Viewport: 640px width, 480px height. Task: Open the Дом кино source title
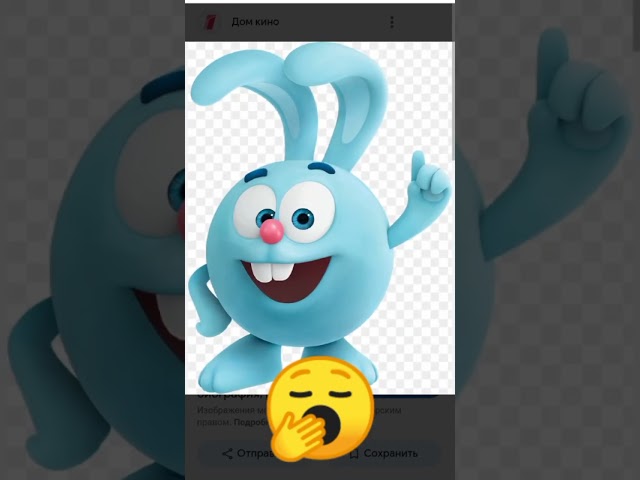tap(255, 22)
